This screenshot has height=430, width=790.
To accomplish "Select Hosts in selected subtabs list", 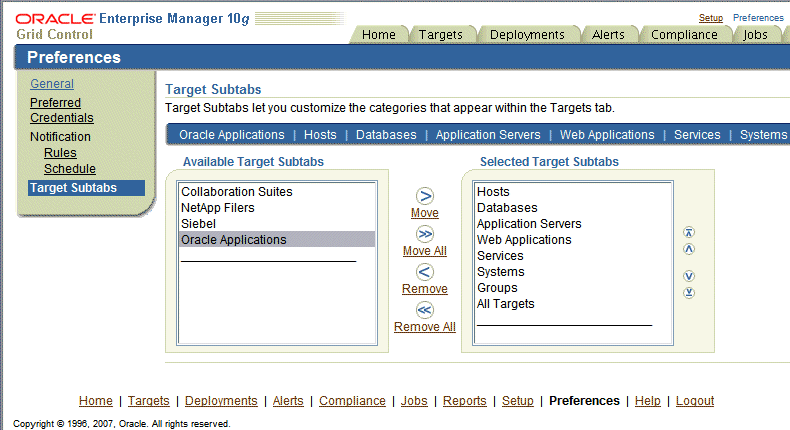I will pyautogui.click(x=573, y=192).
